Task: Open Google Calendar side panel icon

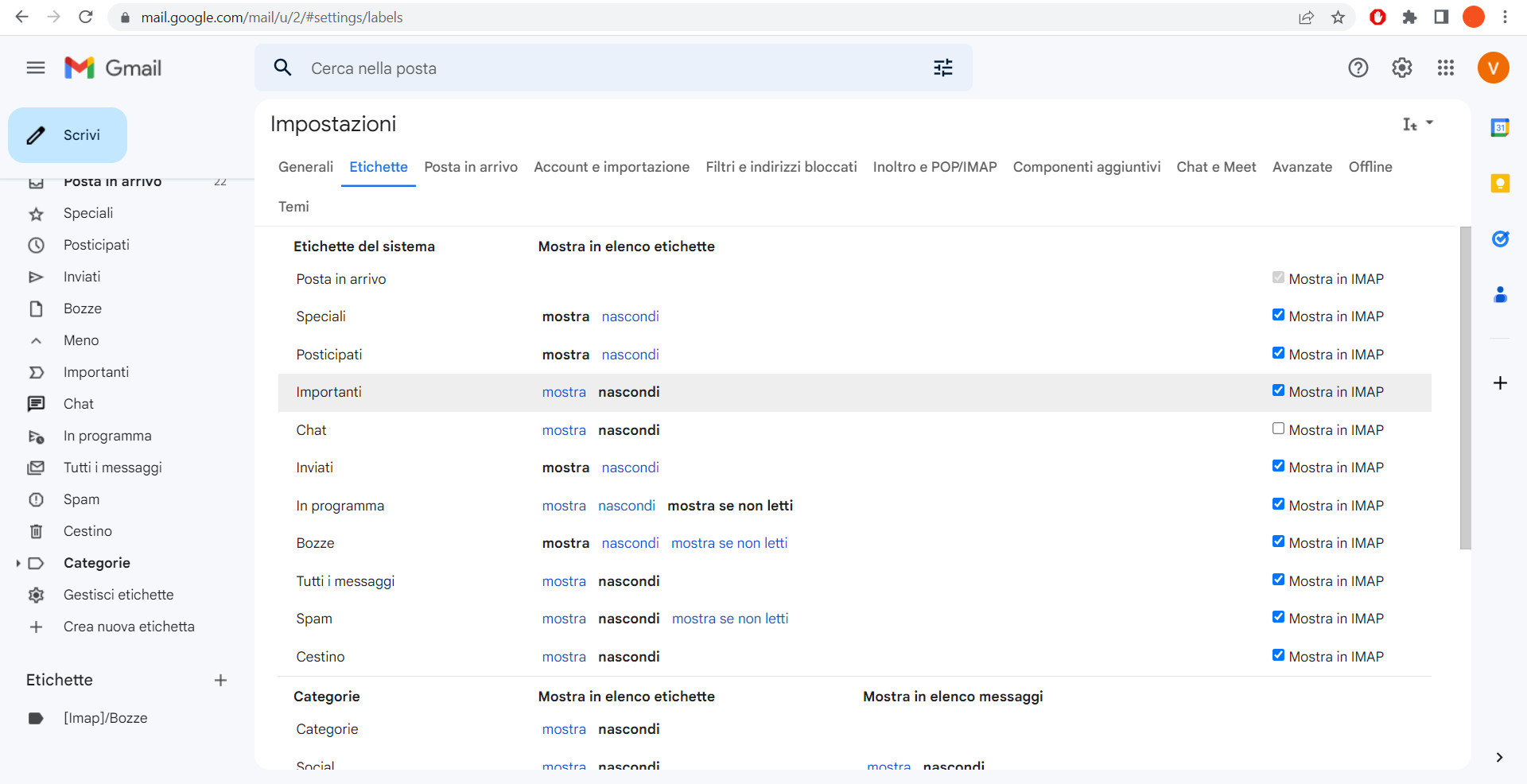Action: tap(1499, 128)
